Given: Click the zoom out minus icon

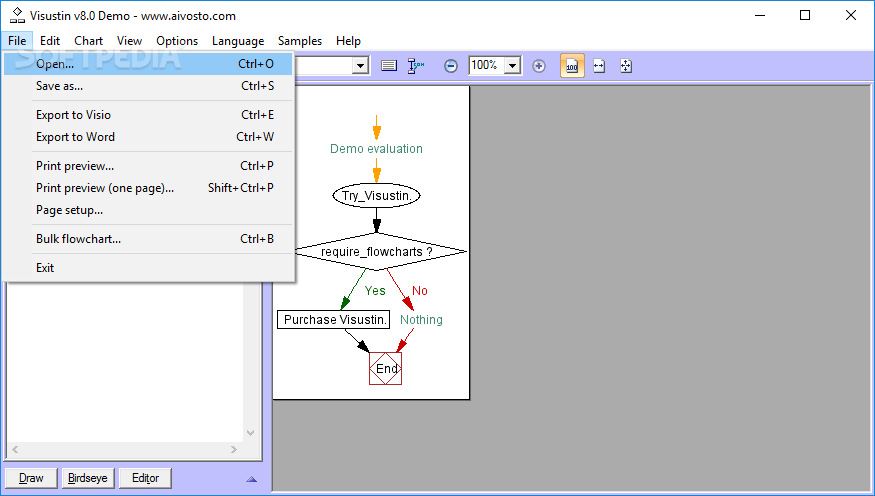Looking at the screenshot, I should click(451, 66).
